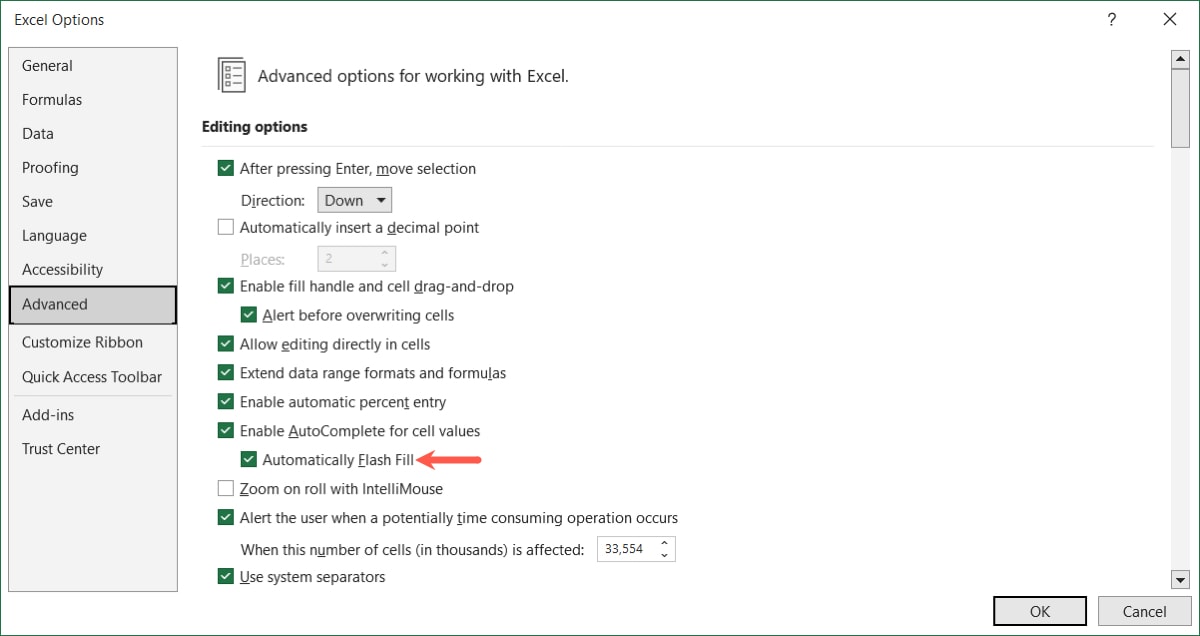Increase the affected cells number with stepper

coord(663,543)
